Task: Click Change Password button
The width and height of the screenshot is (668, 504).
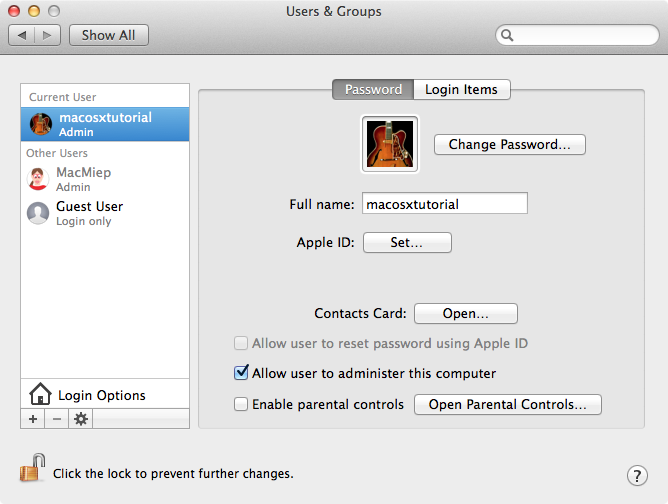Action: [x=510, y=144]
